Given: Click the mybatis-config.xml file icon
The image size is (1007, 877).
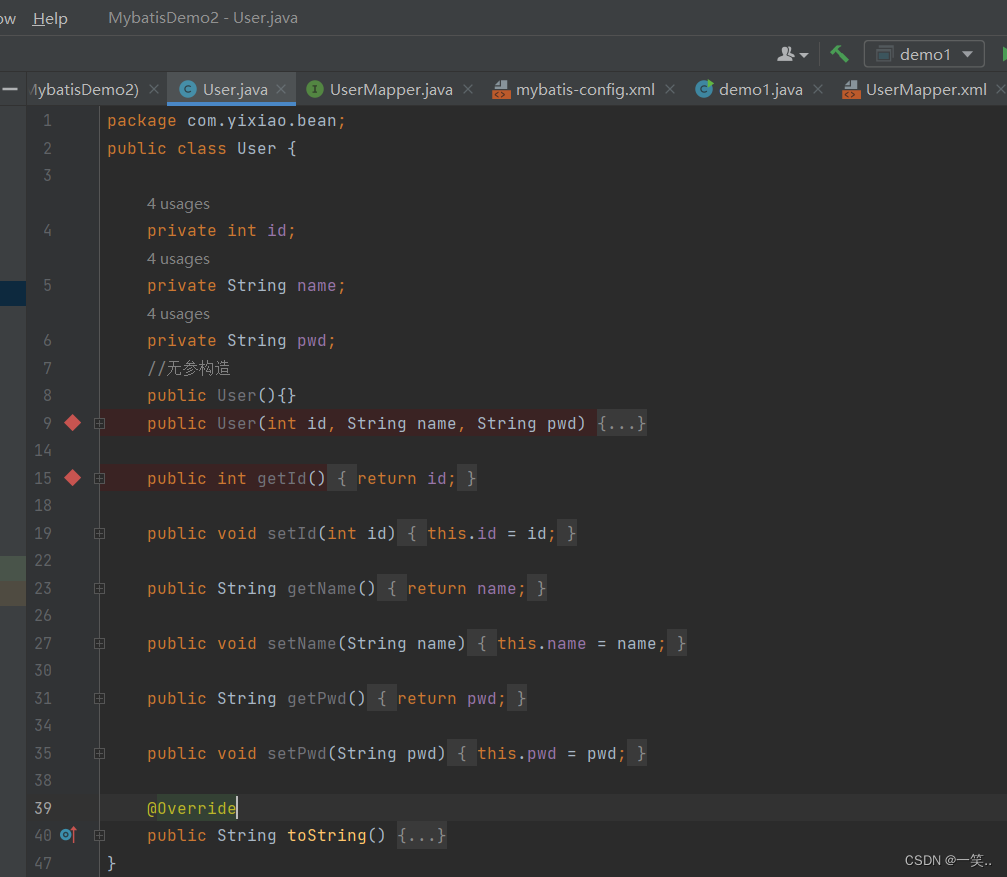Looking at the screenshot, I should coord(501,89).
